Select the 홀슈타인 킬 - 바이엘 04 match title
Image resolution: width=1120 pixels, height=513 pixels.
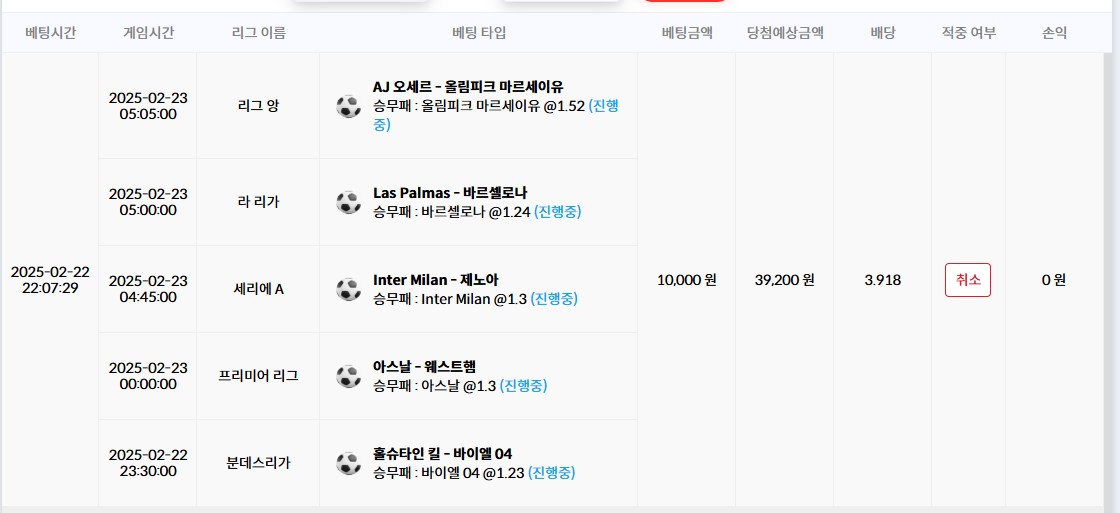coord(442,454)
